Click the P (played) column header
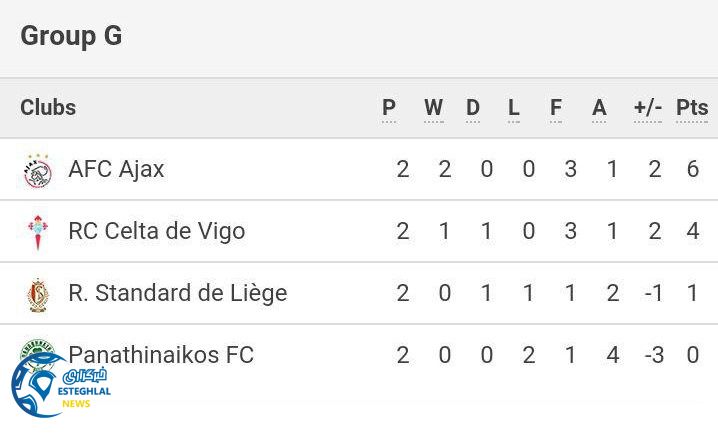The image size is (718, 436). 389,108
